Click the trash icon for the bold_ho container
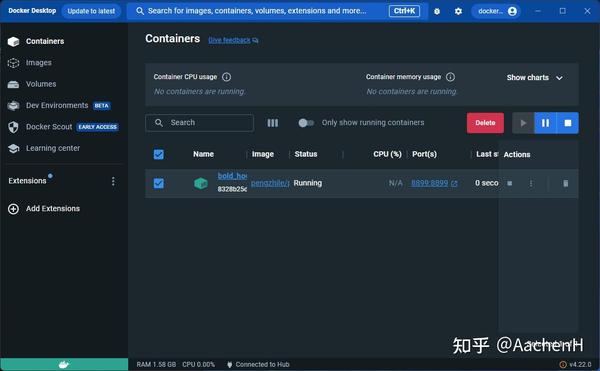This screenshot has width=600, height=371. click(565, 184)
